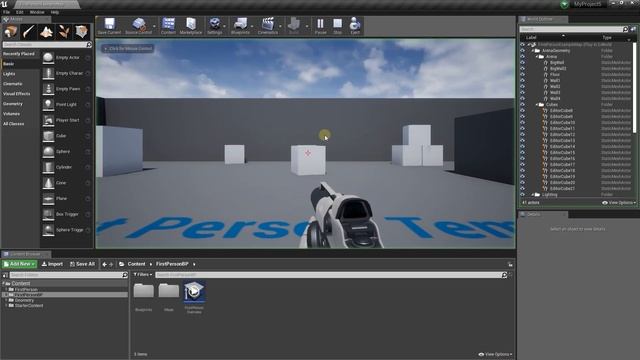Expand the StarterContent folder in tree
This screenshot has width=640, height=360.
coord(6,305)
